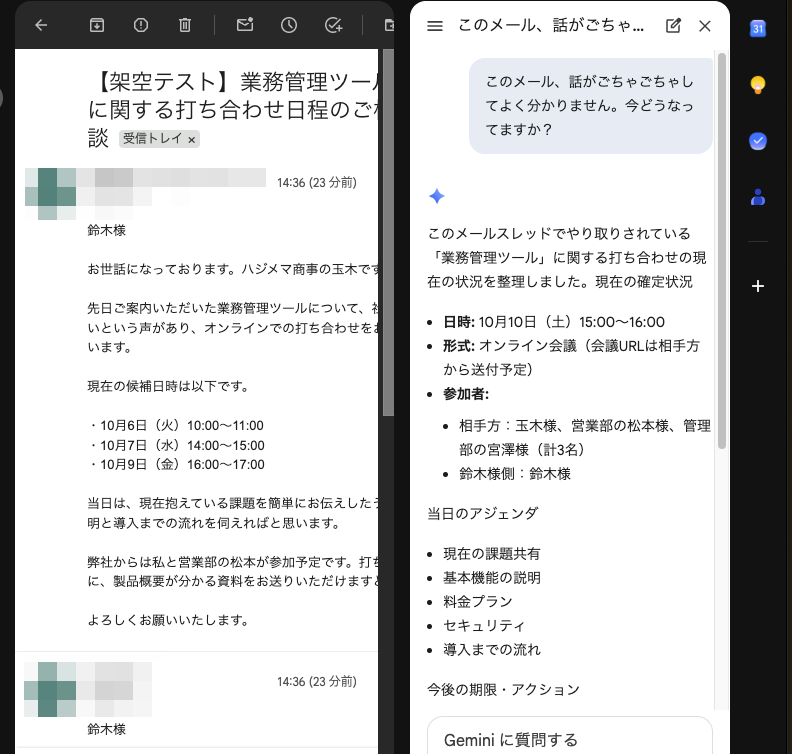Mark the email as unread
This screenshot has height=754, width=792.
245,25
